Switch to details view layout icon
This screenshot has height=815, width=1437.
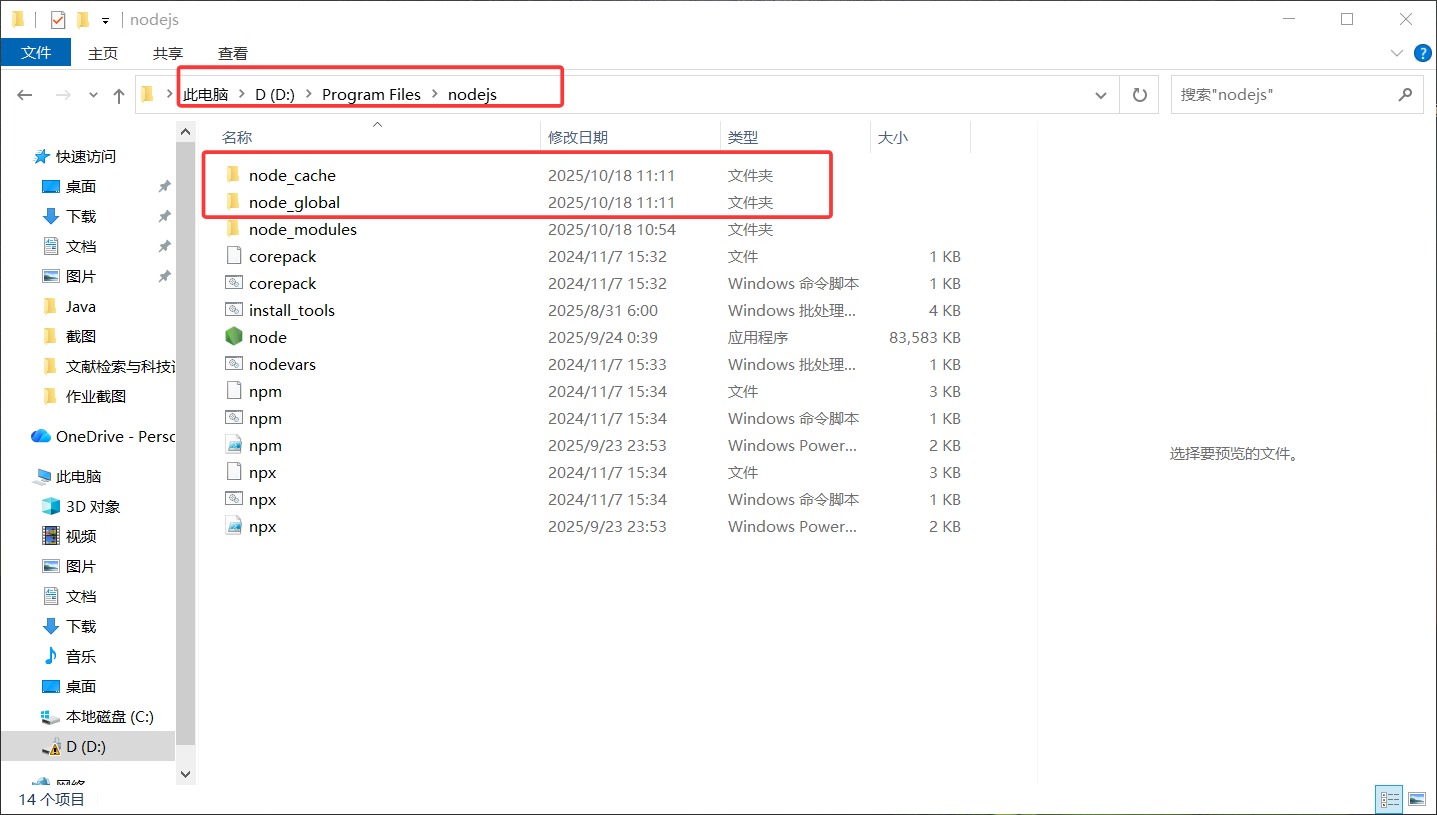click(1390, 799)
